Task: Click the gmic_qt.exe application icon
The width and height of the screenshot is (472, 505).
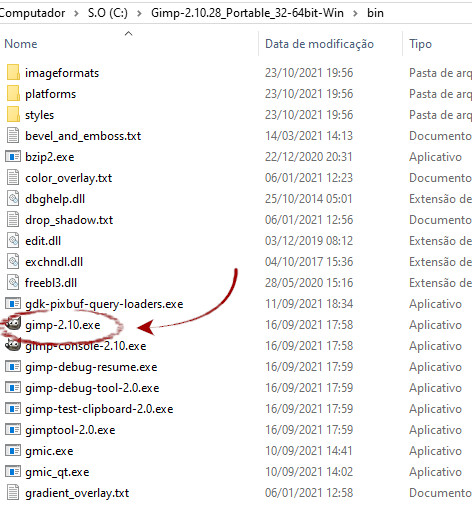Action: [13, 472]
